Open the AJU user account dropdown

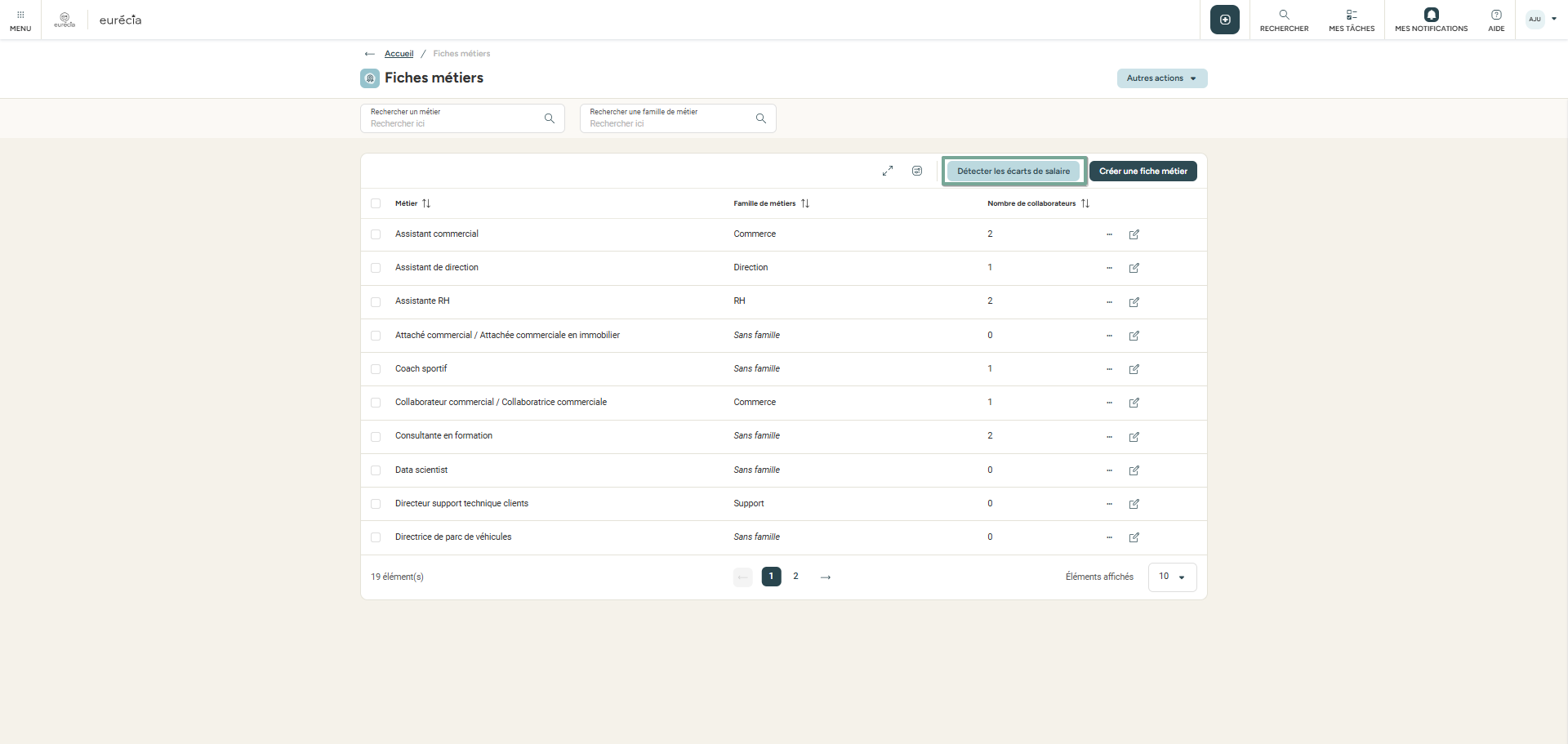[x=1542, y=19]
